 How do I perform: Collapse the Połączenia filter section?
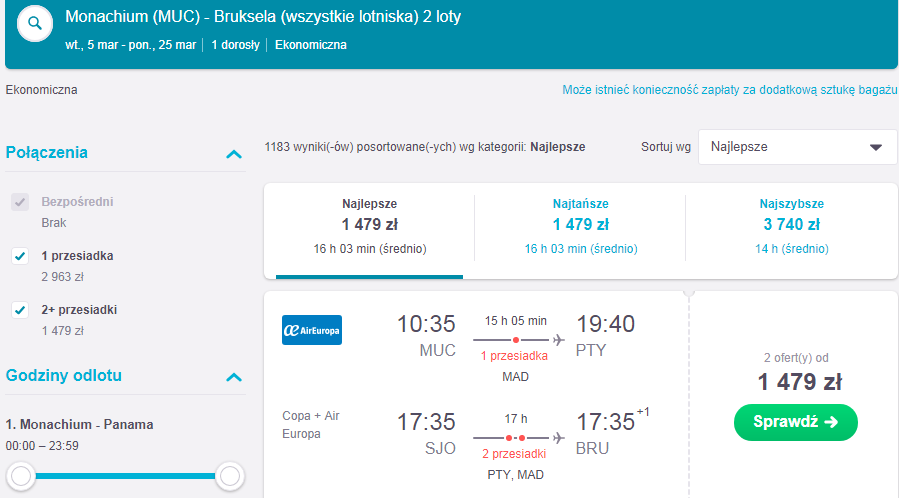point(234,154)
